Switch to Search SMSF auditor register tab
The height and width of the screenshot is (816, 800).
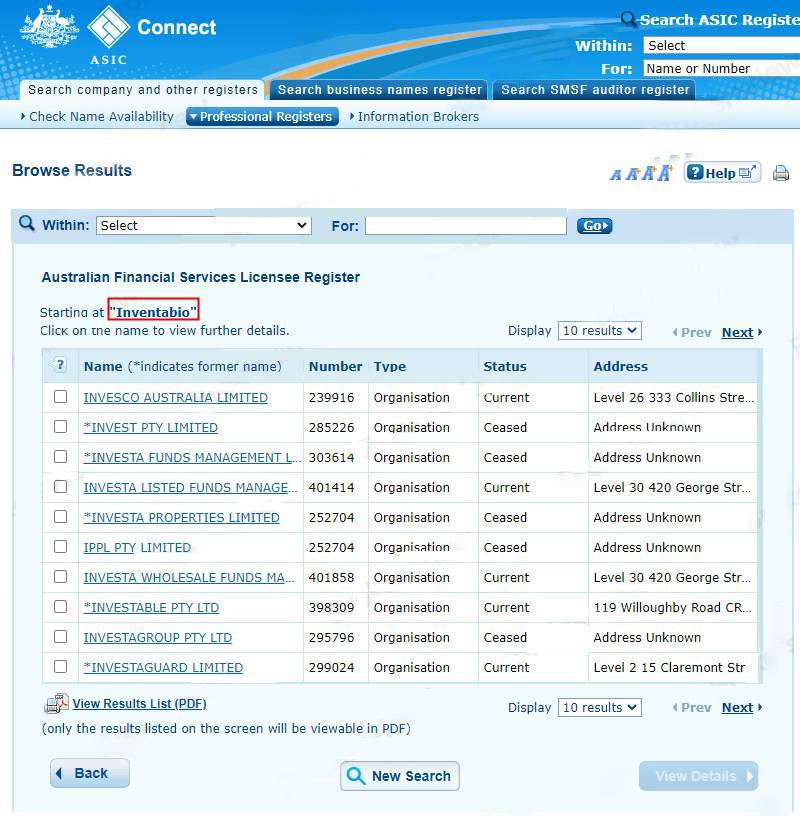595,90
